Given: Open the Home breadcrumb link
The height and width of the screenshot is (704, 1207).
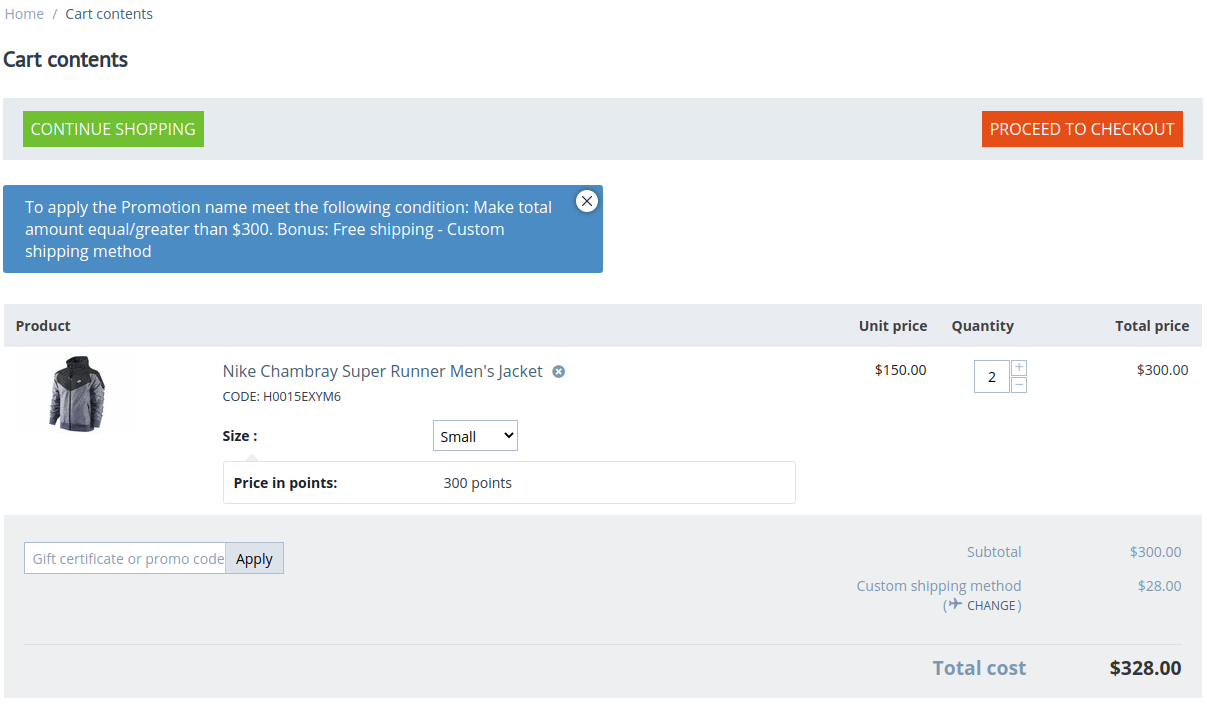Looking at the screenshot, I should pos(24,14).
